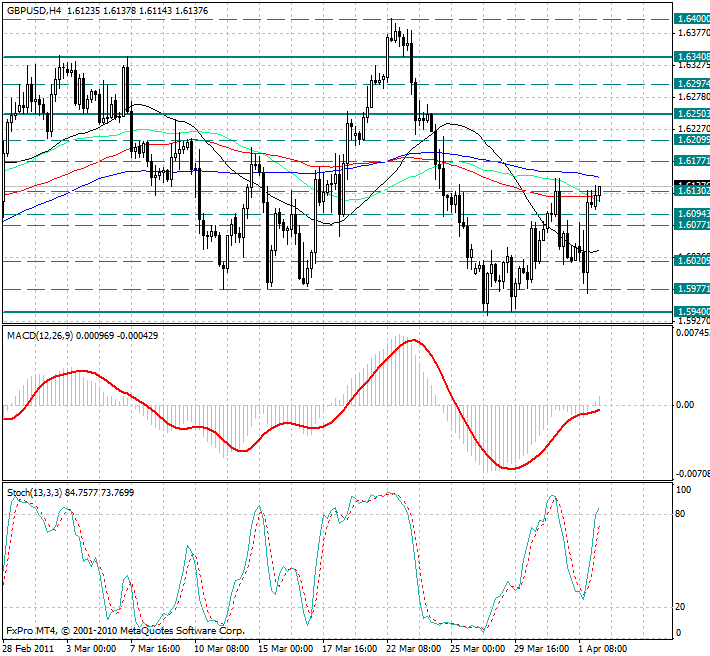The height and width of the screenshot is (656, 710).
Task: Click the 1.5927 price scale value
Action: [693, 321]
